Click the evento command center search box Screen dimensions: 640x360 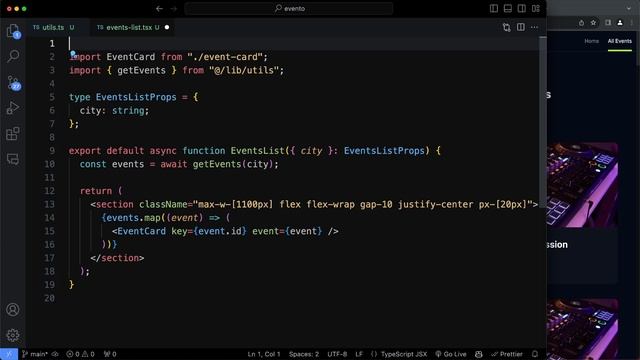[x=289, y=9]
